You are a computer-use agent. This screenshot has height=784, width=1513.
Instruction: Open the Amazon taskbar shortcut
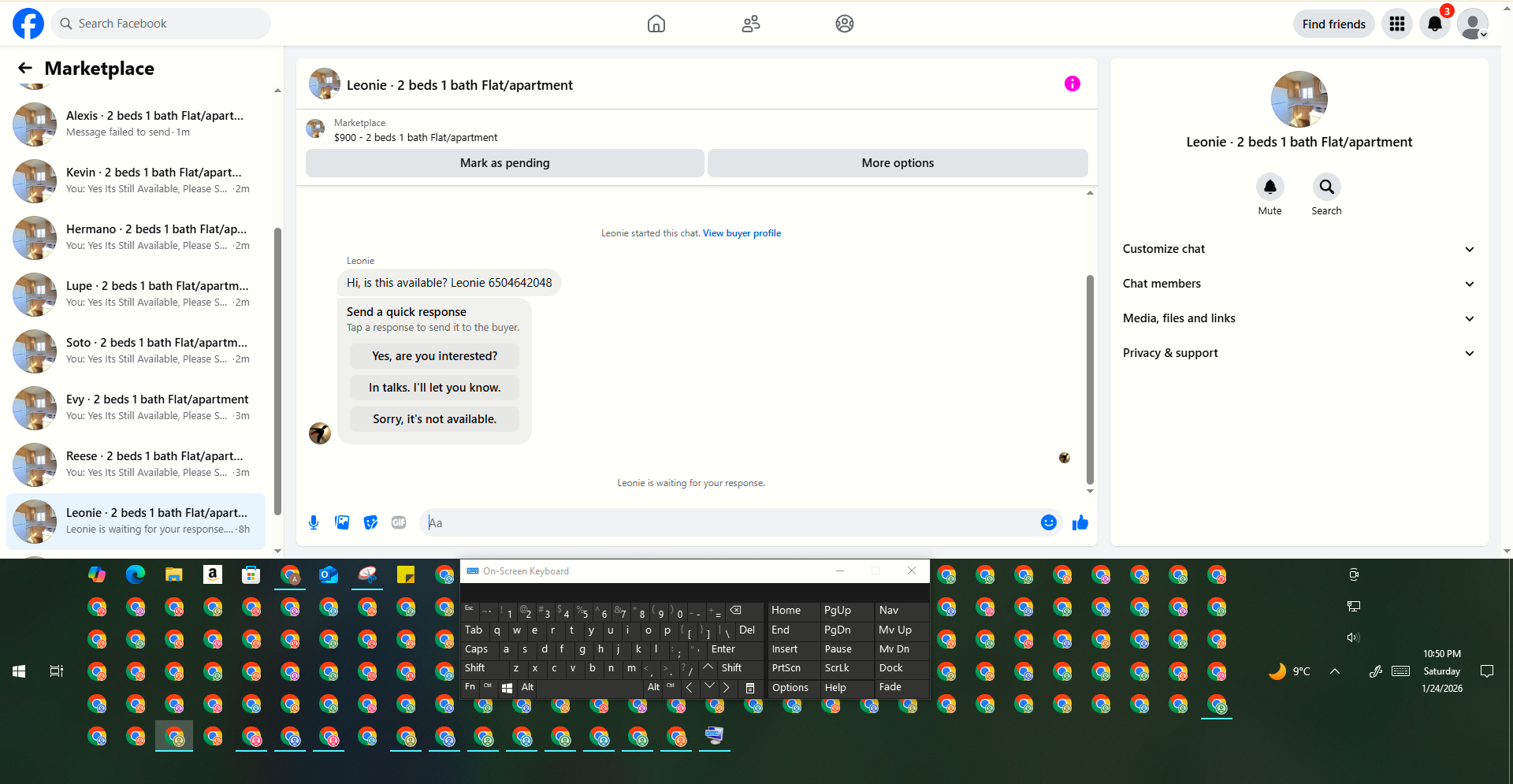tap(213, 575)
